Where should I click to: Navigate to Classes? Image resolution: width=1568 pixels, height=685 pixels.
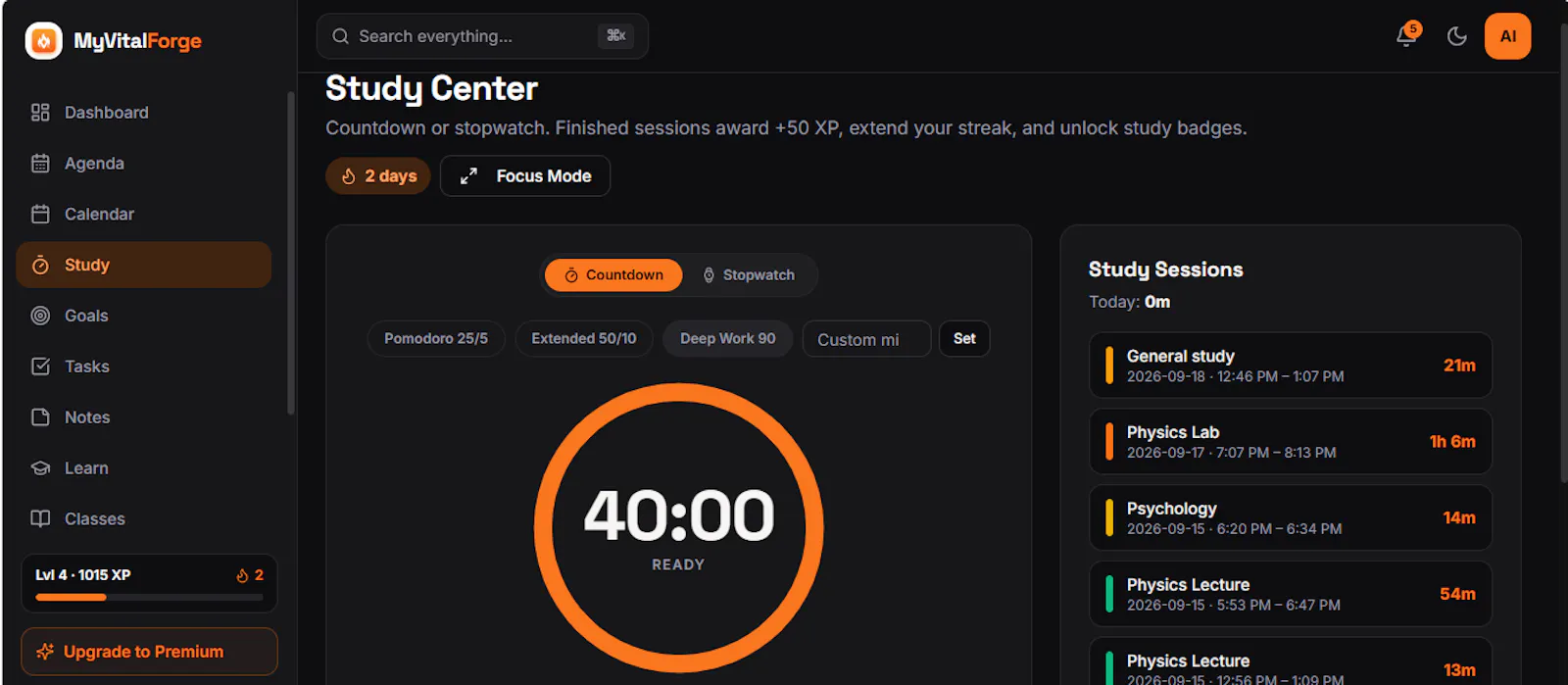click(144, 519)
